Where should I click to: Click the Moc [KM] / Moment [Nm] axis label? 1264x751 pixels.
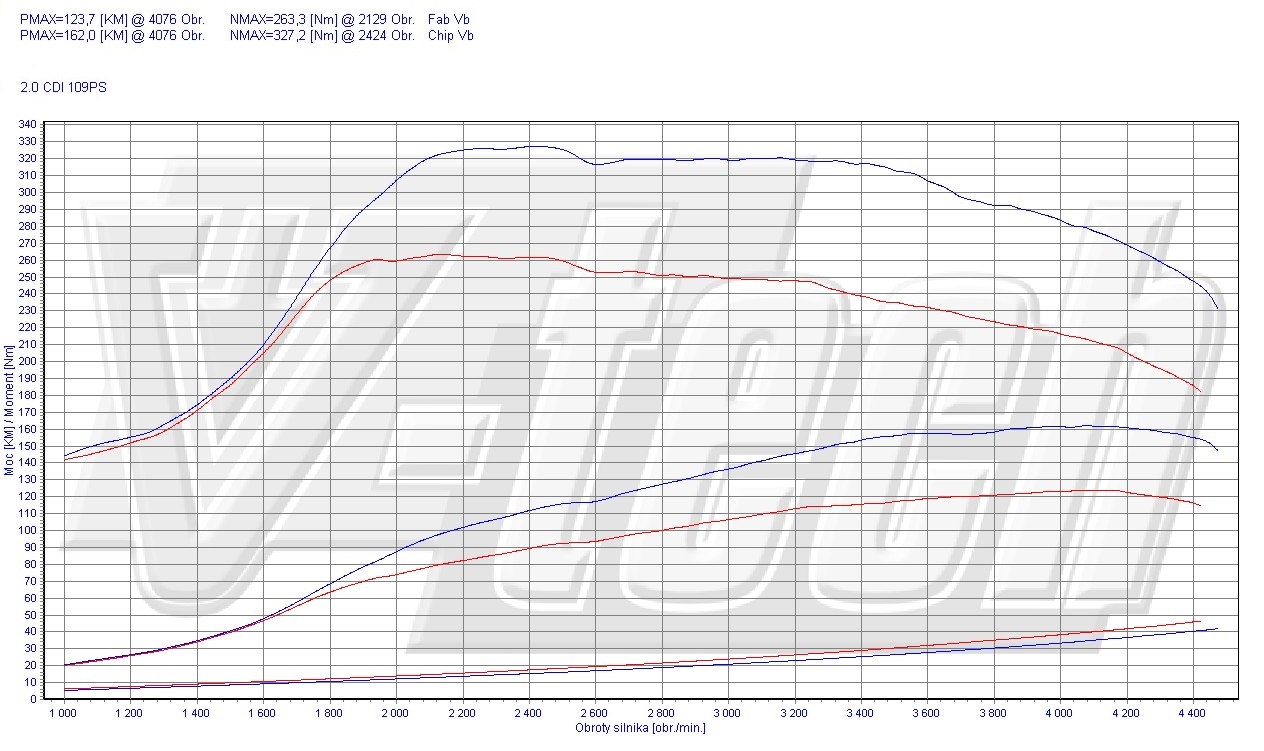(9, 411)
